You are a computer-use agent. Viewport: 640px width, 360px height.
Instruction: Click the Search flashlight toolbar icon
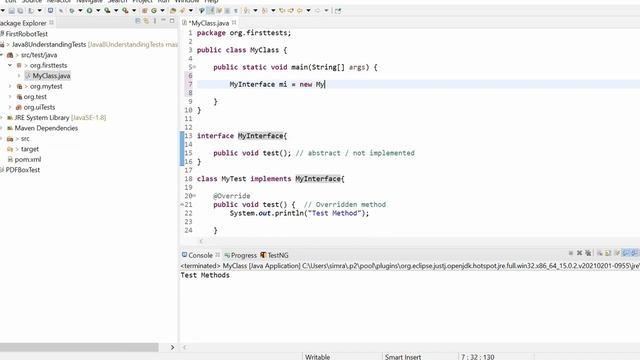(x=182, y=11)
